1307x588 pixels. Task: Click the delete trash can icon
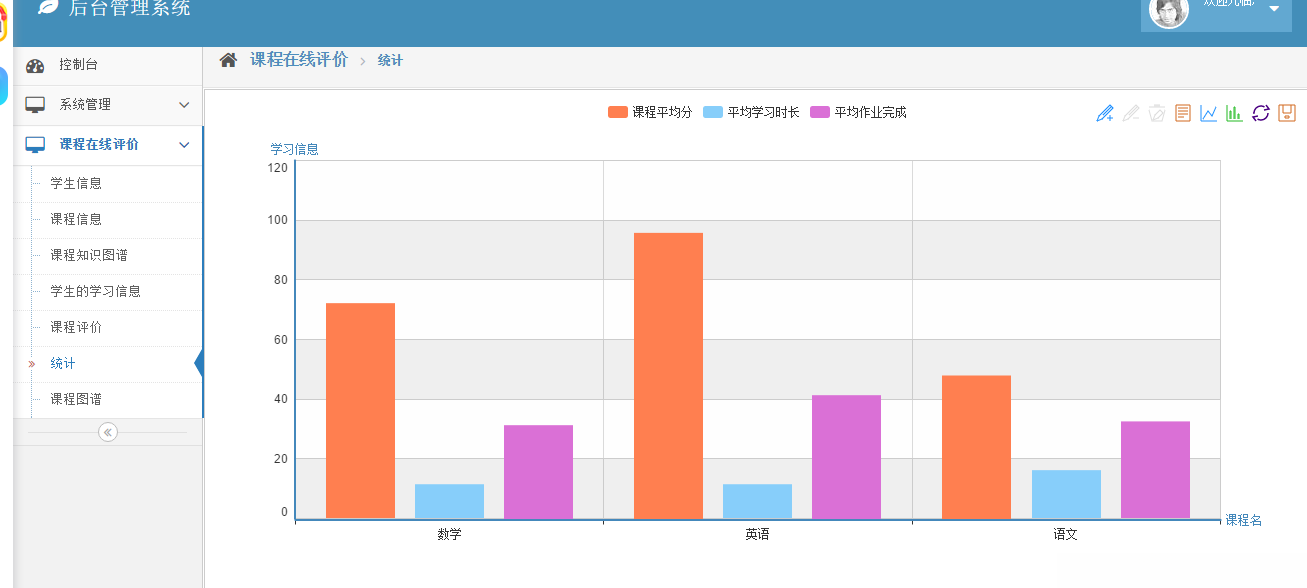pyautogui.click(x=1156, y=112)
